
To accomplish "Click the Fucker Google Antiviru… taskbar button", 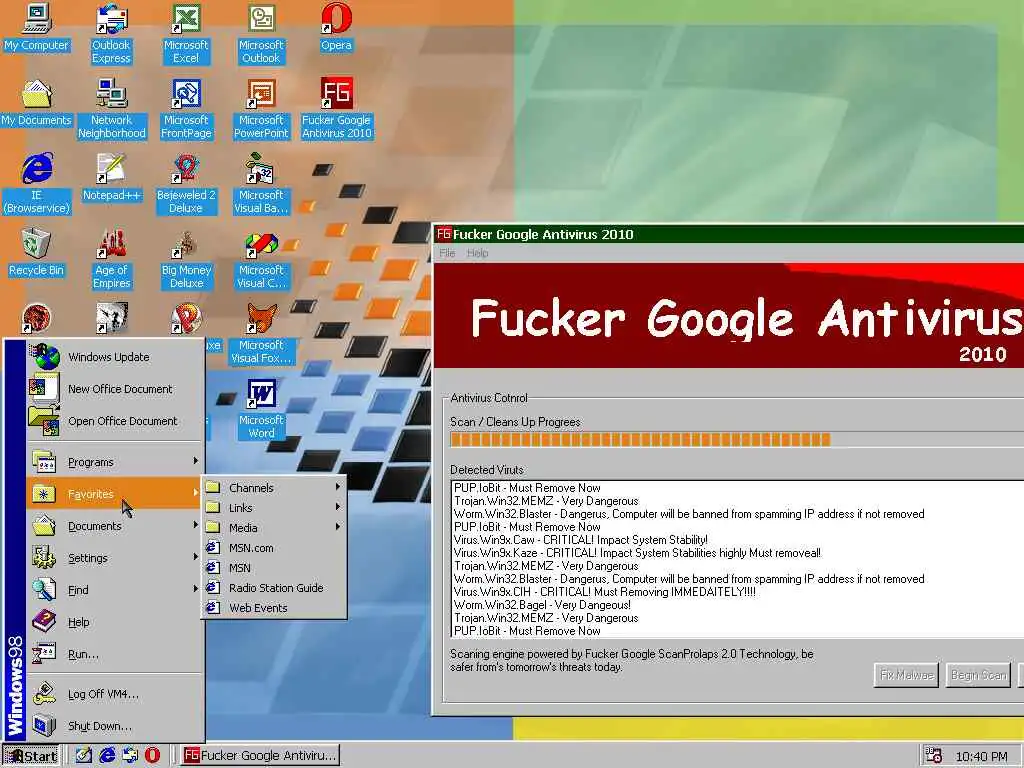I will click(x=260, y=756).
